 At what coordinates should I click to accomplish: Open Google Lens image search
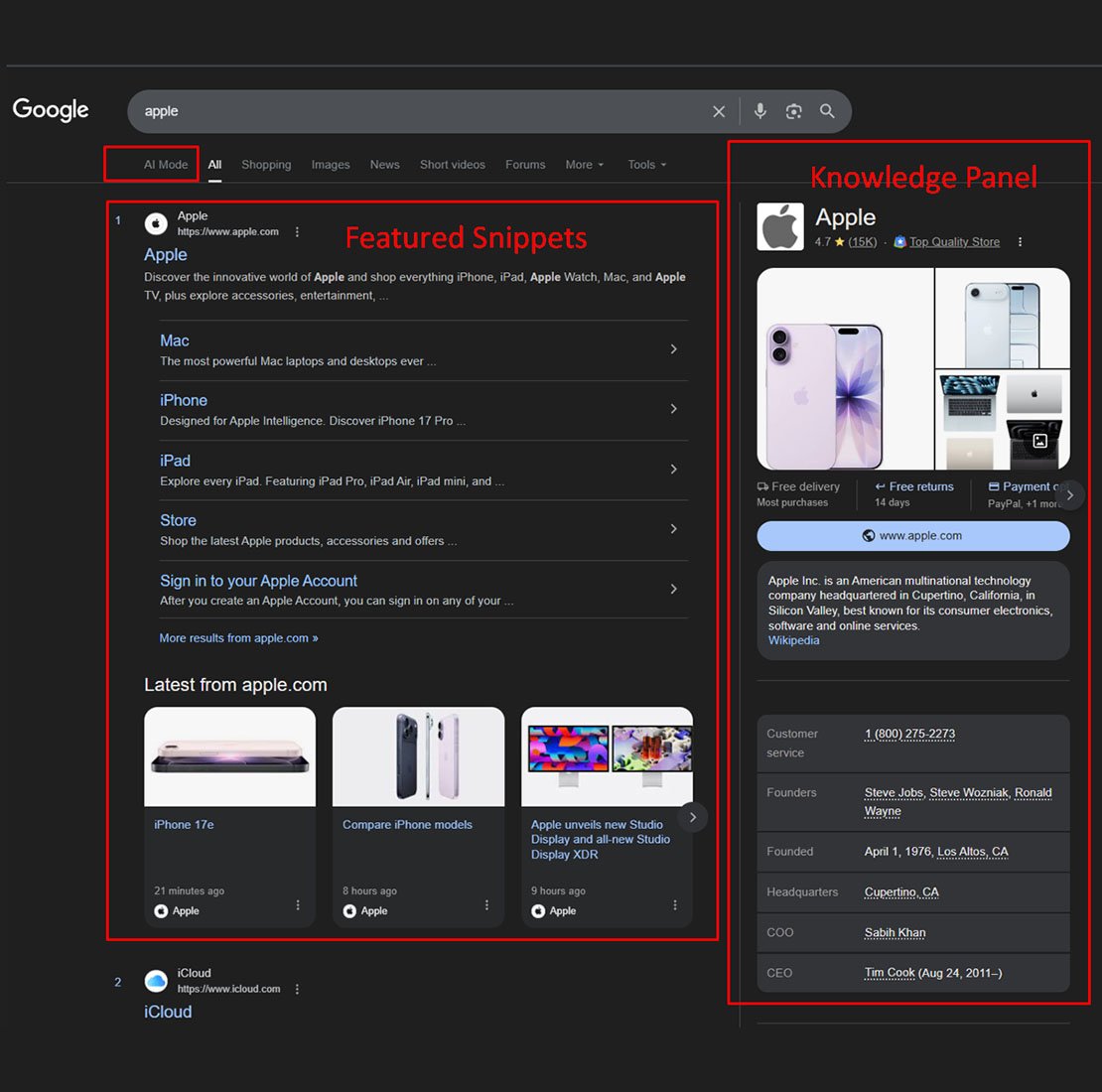(x=793, y=110)
